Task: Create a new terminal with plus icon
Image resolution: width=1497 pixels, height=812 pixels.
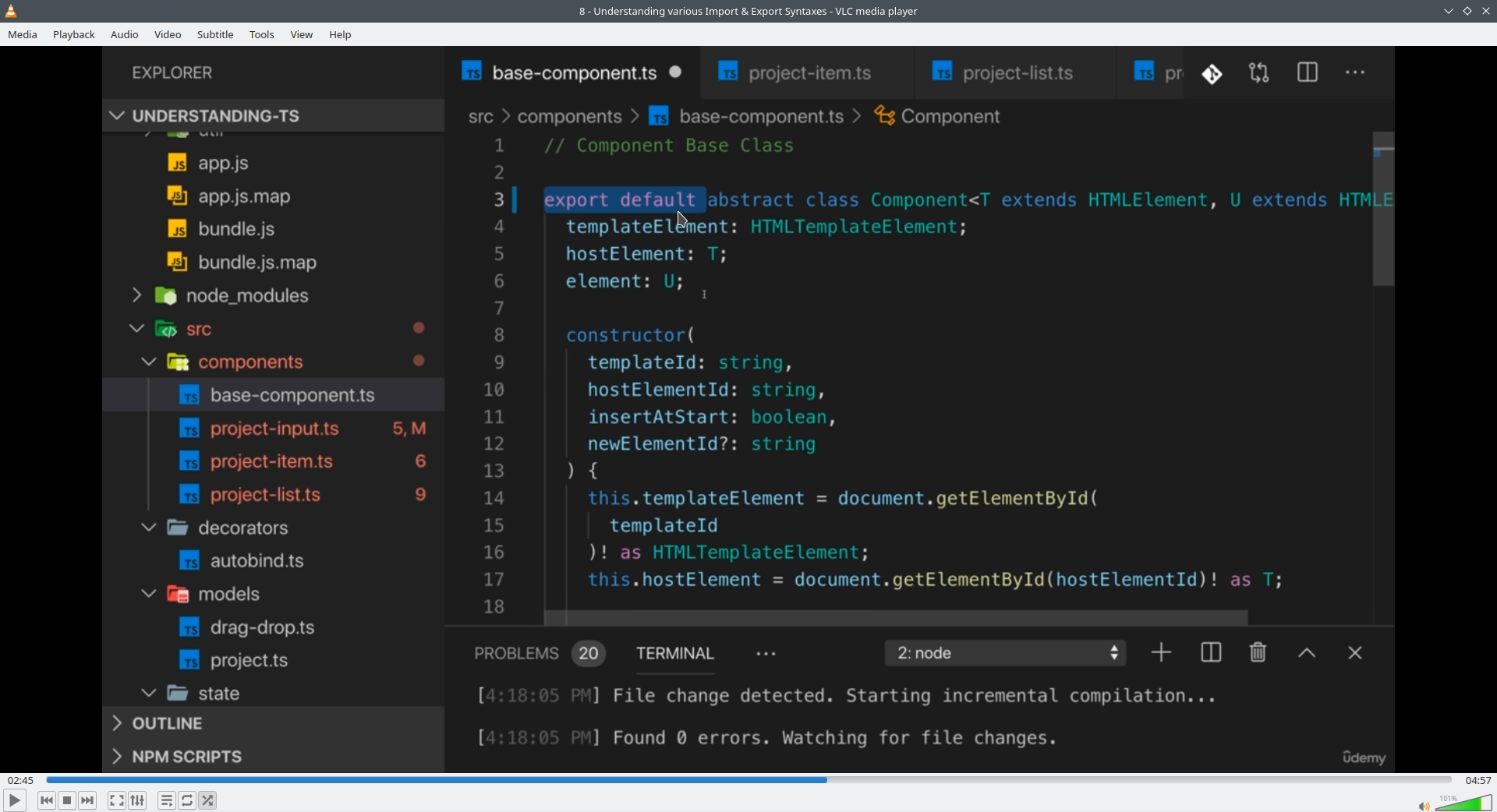Action: pos(1162,653)
